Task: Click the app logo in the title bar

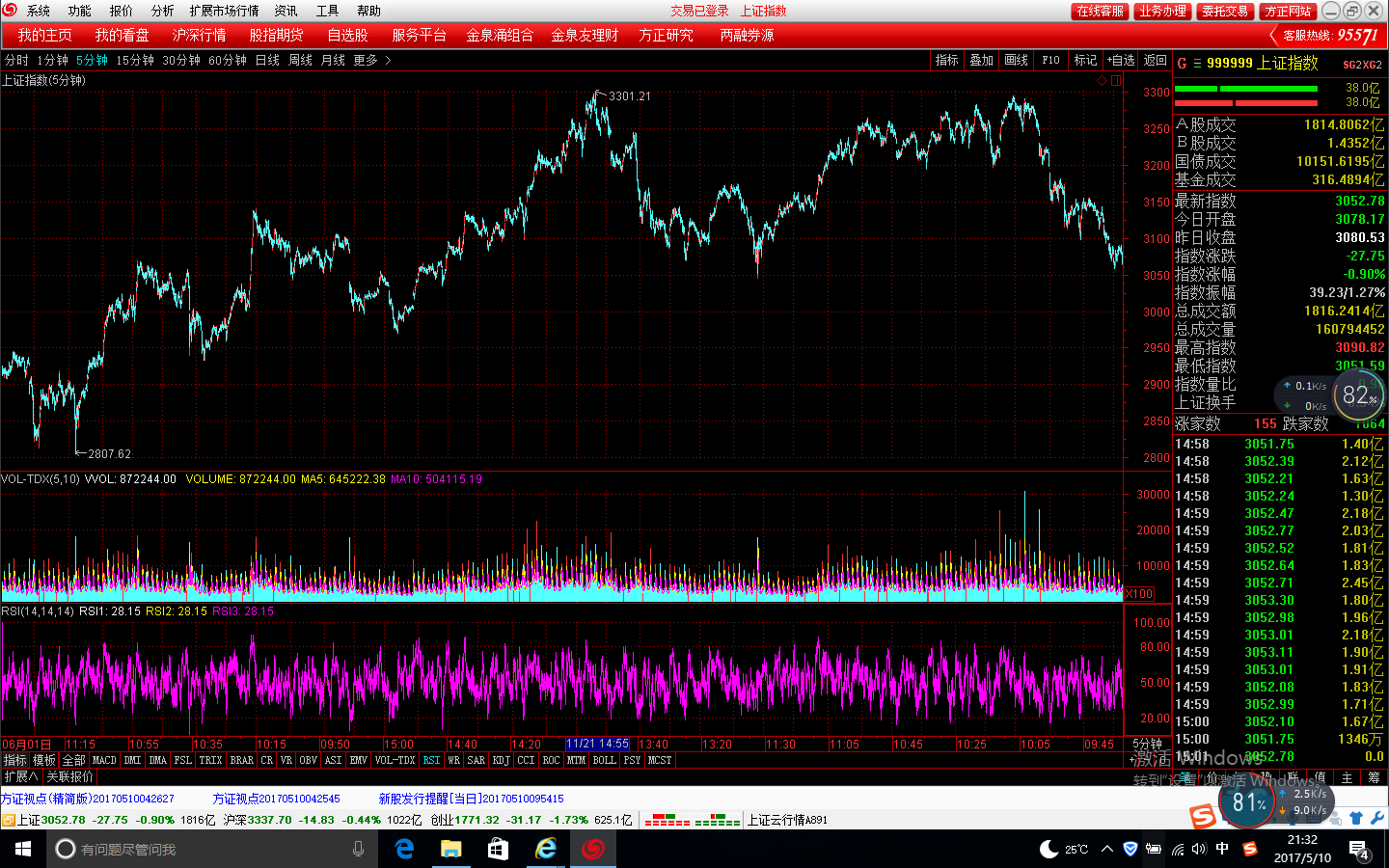Action: click(x=10, y=10)
